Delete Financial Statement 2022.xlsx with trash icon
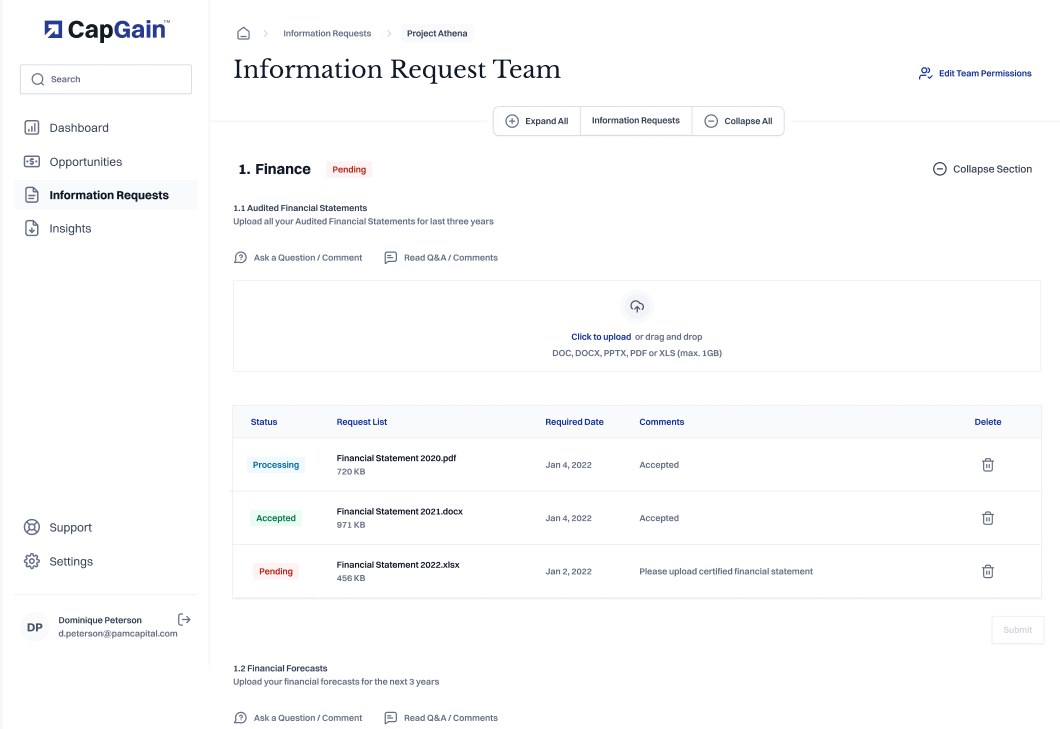Screen dimensions: 1060x729 pyautogui.click(x=987, y=571)
